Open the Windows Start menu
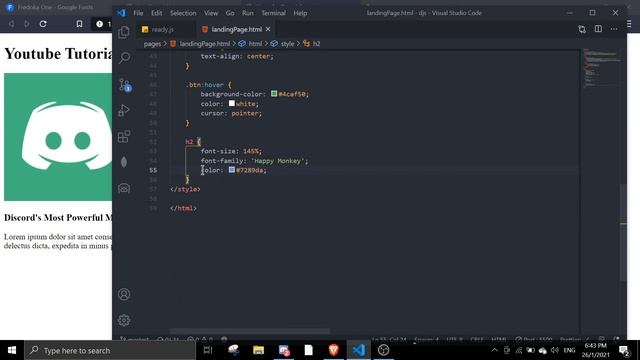 click(x=12, y=350)
